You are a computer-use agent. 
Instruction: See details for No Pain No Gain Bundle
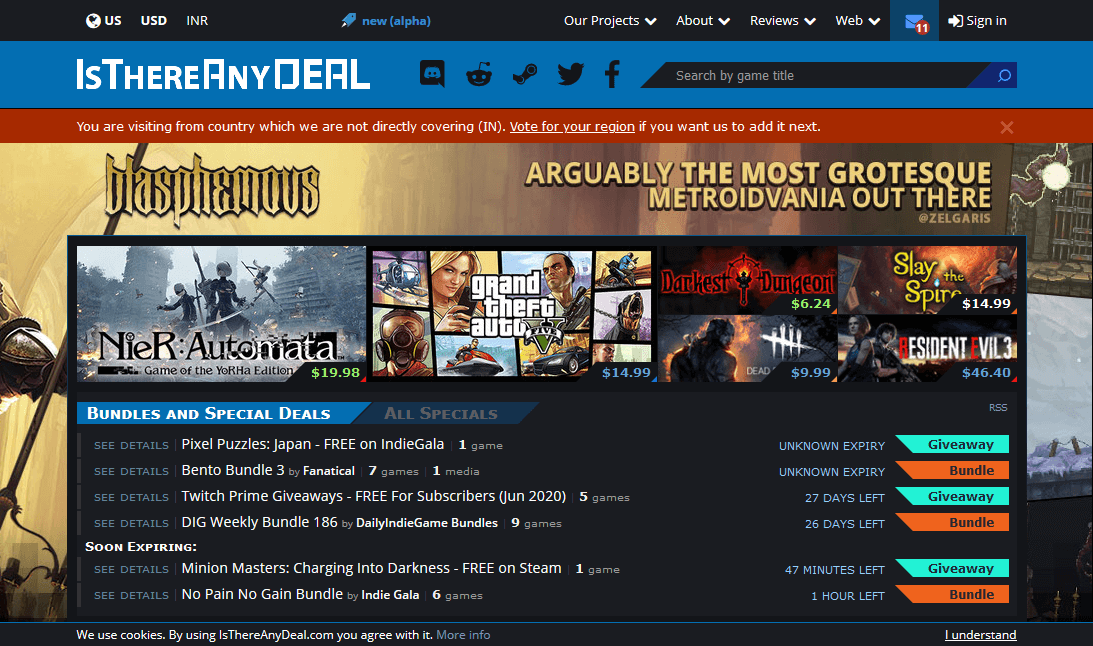tap(131, 595)
